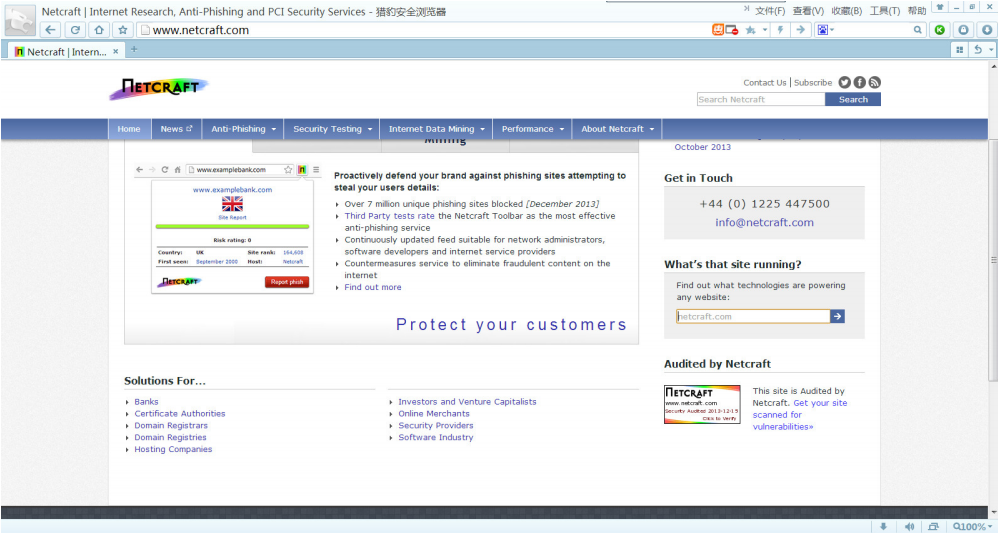
Task: Click the orange shopping icon in address bar
Action: click(717, 29)
